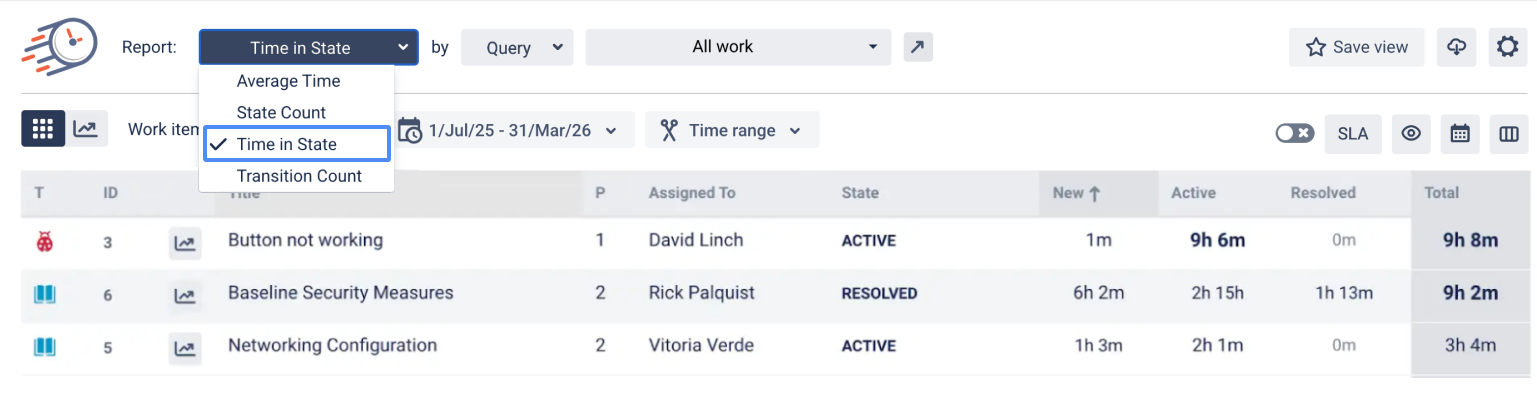
Task: Open the Query dropdown
Action: [516, 47]
